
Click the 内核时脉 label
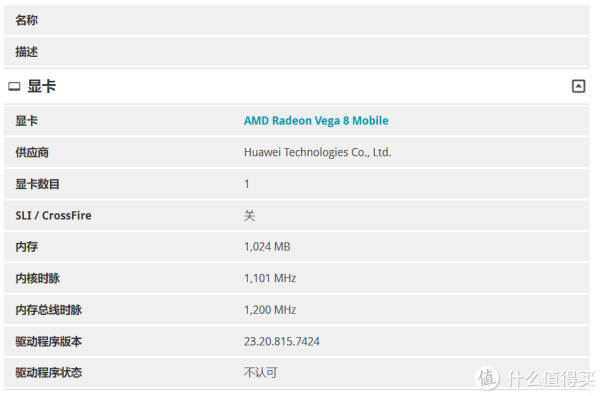tap(38, 278)
